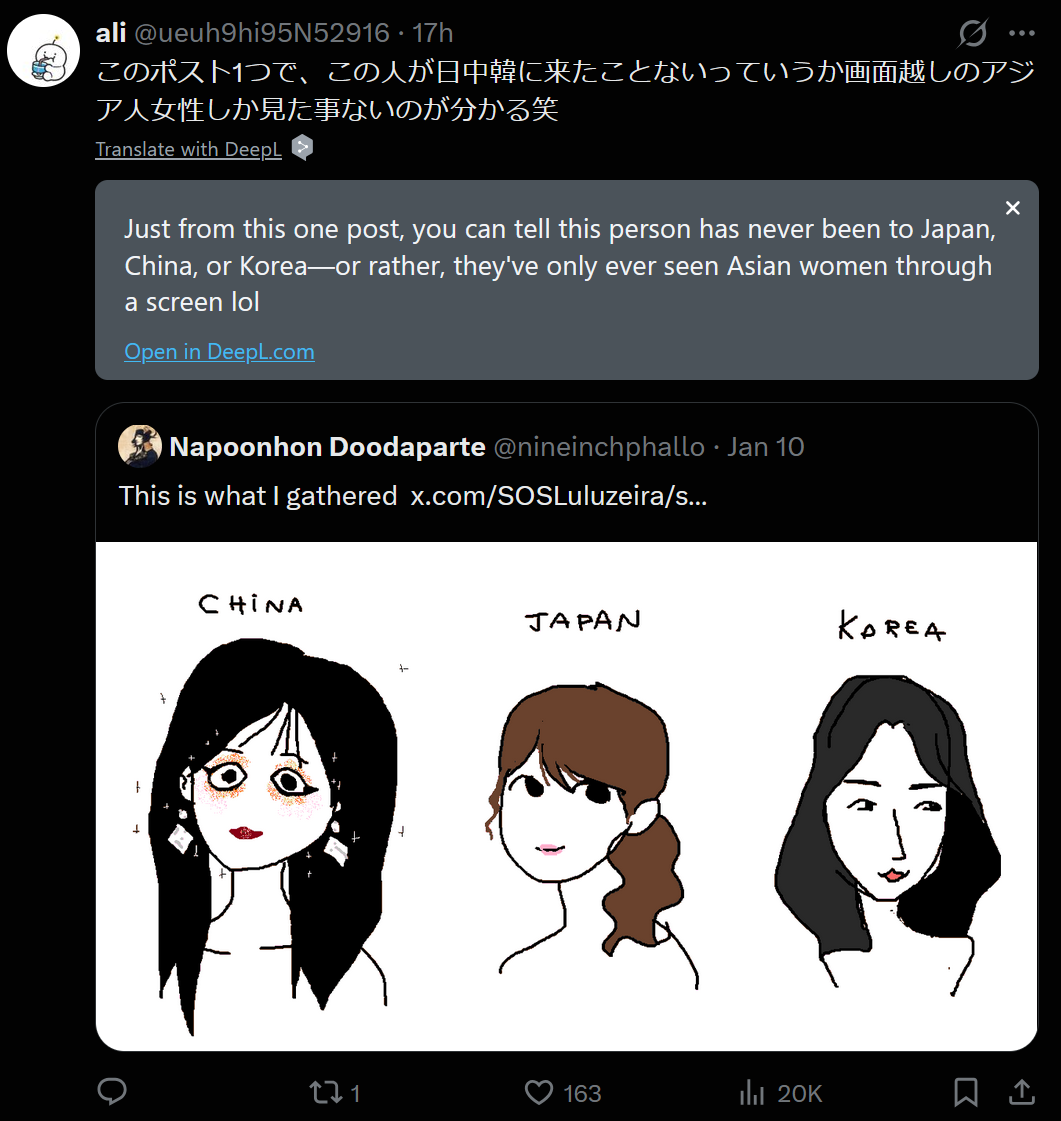
Task: Share the post via share icon
Action: 1022,1092
